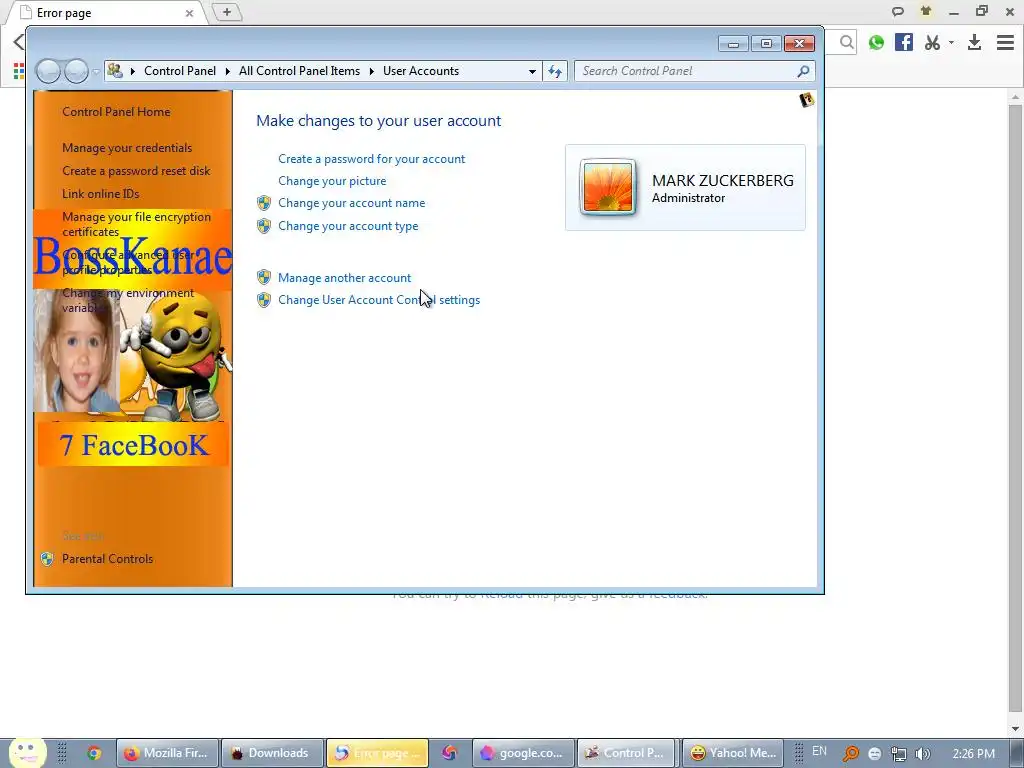Click the WhatsApp icon in browser toolbar
Viewport: 1024px width, 768px height.
(x=876, y=42)
